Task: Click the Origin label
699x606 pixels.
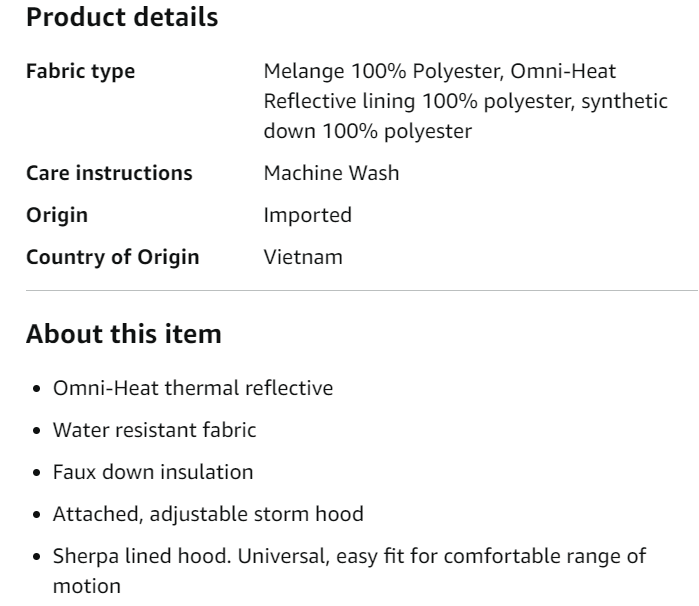Action: [x=57, y=215]
